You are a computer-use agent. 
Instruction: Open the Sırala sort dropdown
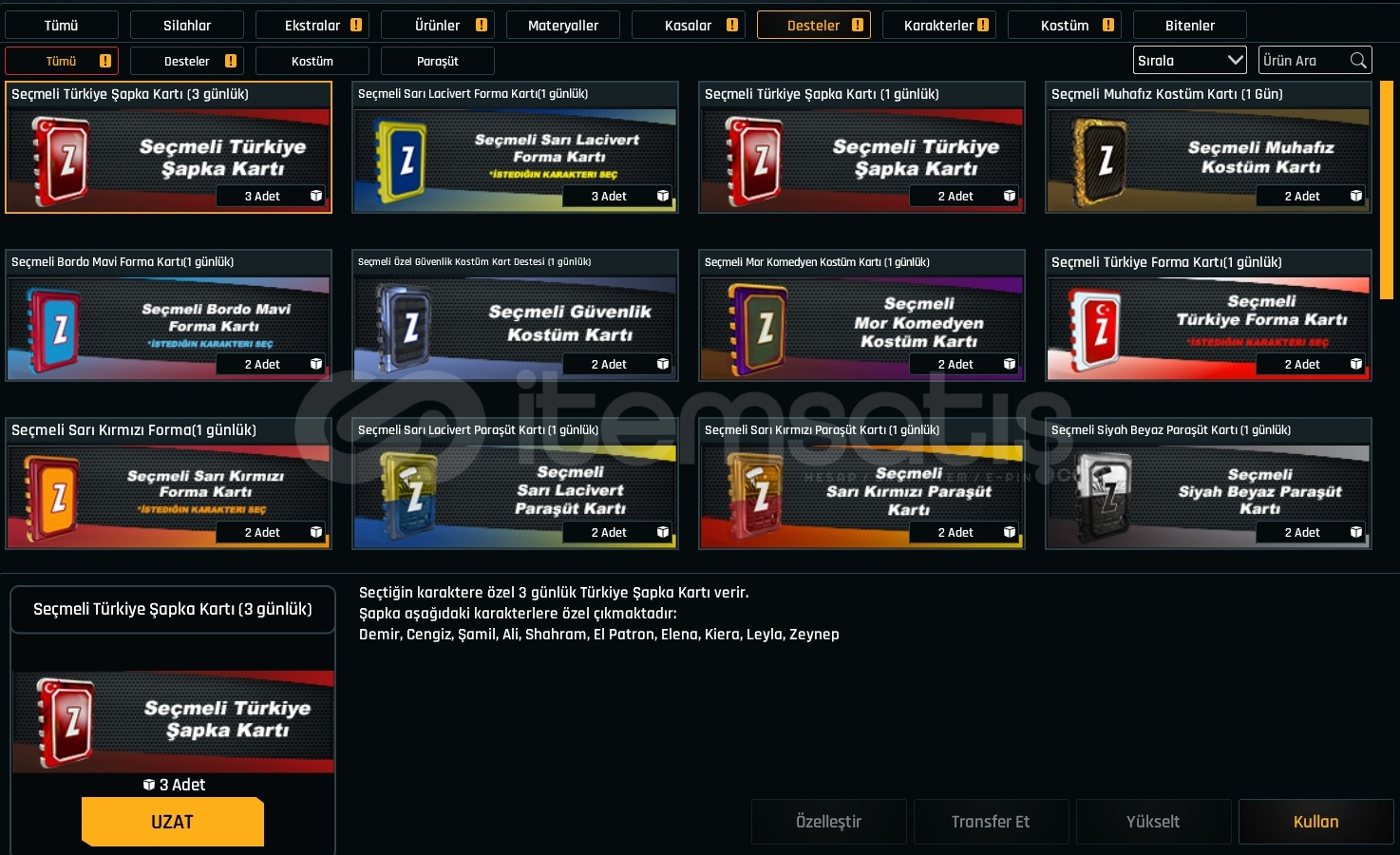[1190, 61]
